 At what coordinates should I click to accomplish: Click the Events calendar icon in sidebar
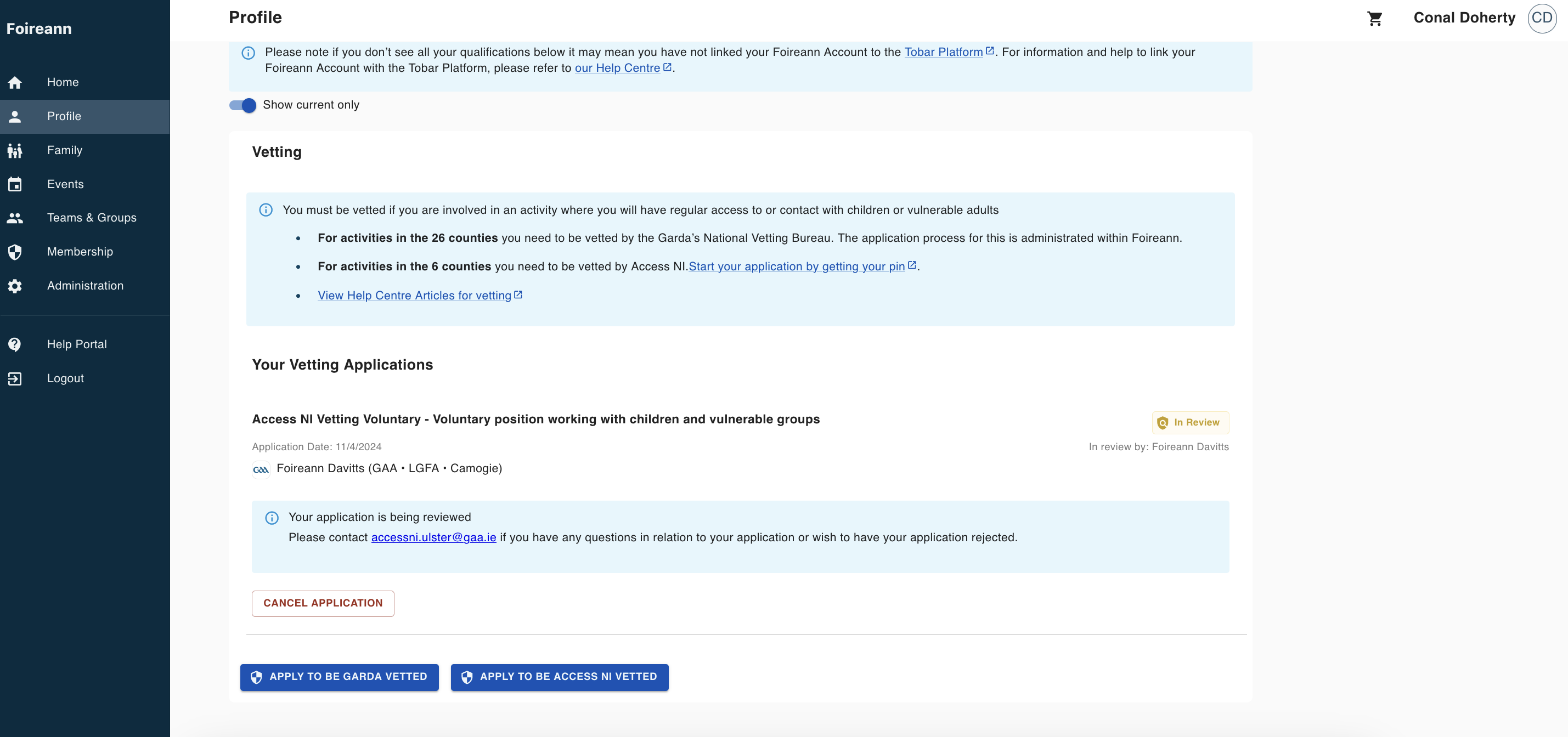15,184
